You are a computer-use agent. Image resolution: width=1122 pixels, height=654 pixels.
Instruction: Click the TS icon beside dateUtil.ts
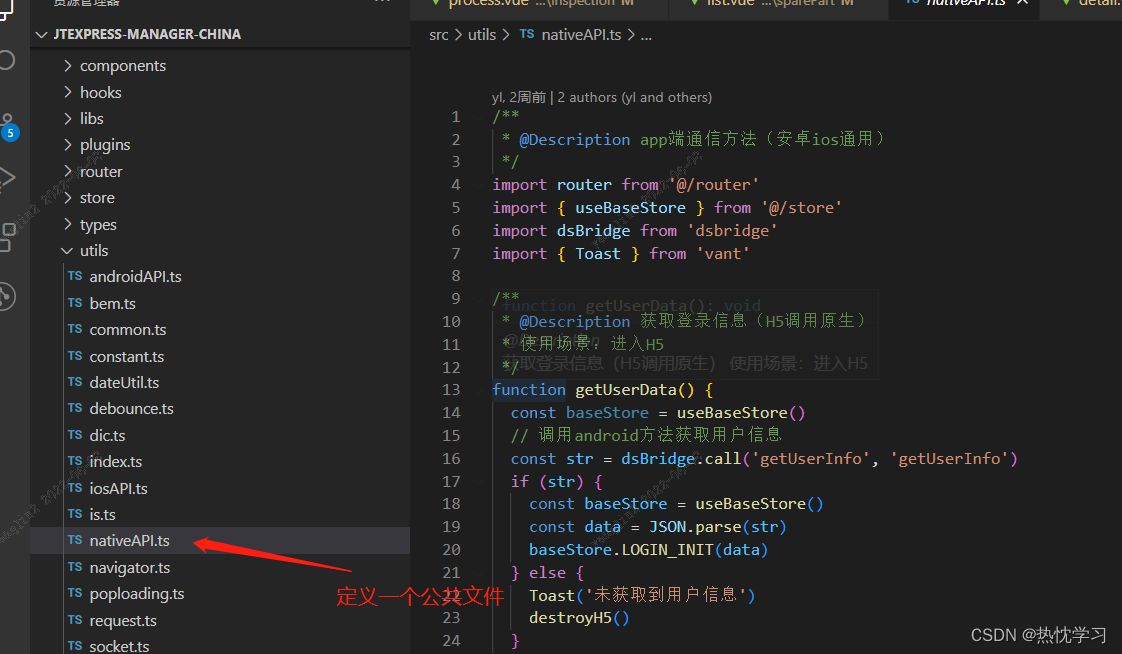(75, 382)
